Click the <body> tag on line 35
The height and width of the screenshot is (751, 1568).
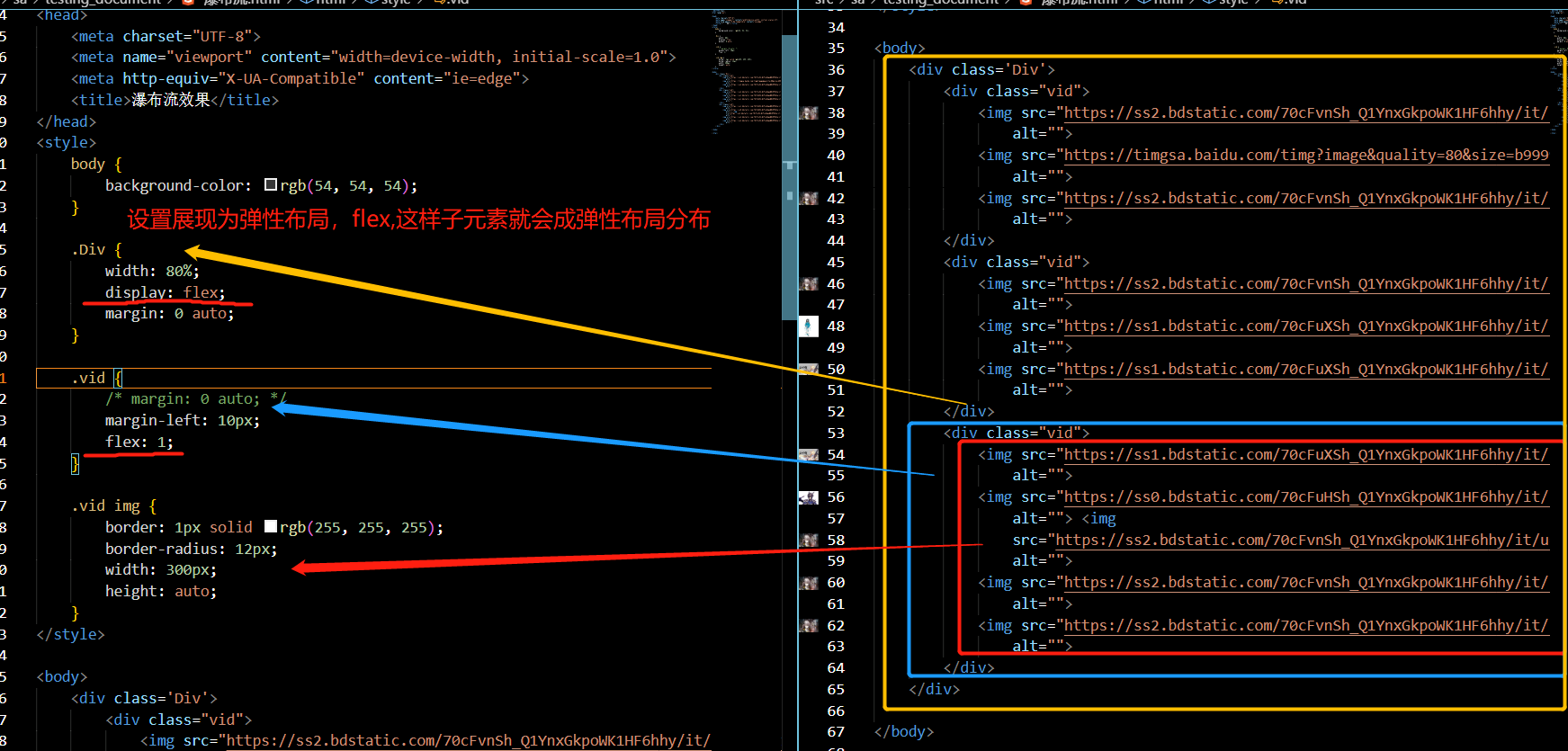coord(900,48)
